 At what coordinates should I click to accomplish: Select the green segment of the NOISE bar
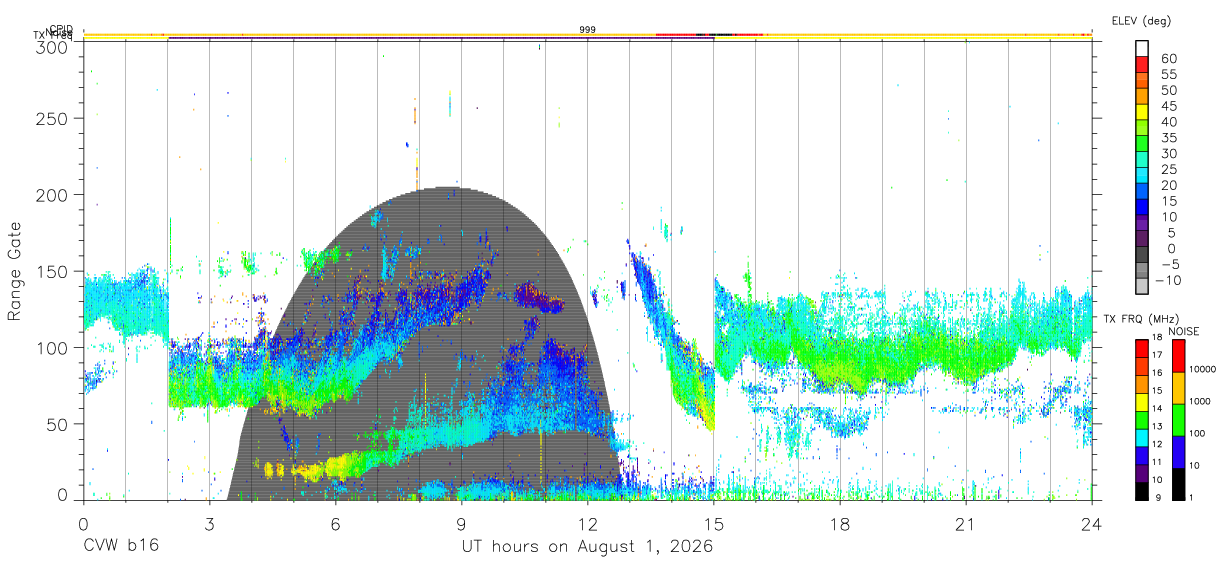1177,419
